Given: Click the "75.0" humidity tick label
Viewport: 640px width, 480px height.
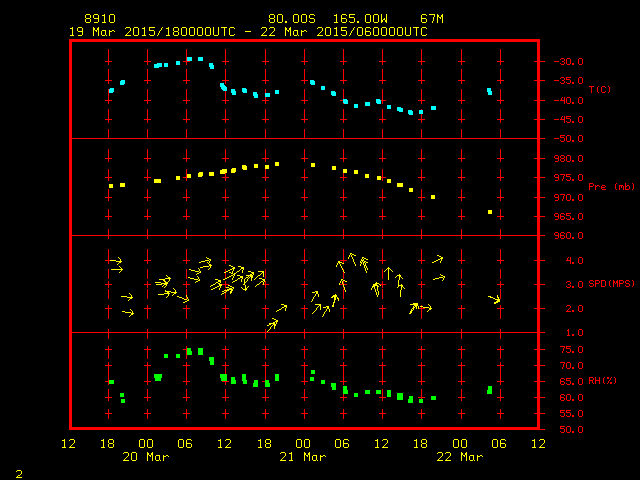Looking at the screenshot, I should pyautogui.click(x=571, y=350).
